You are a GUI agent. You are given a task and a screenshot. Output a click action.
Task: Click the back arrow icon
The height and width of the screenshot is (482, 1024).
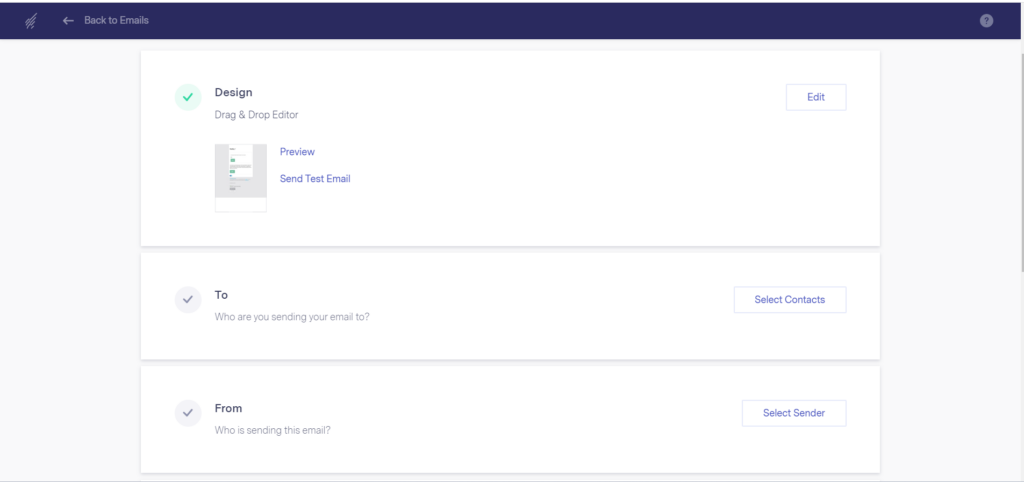(68, 20)
